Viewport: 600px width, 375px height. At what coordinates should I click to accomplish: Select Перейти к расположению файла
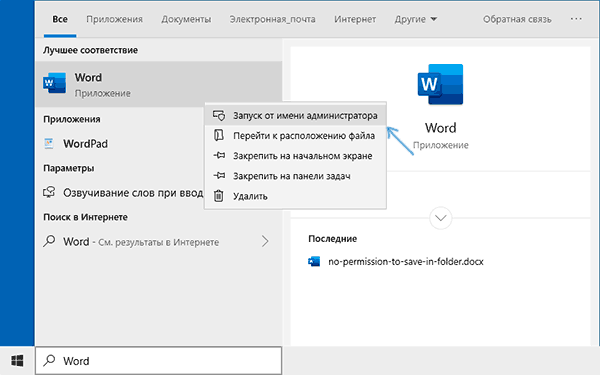click(x=295, y=135)
